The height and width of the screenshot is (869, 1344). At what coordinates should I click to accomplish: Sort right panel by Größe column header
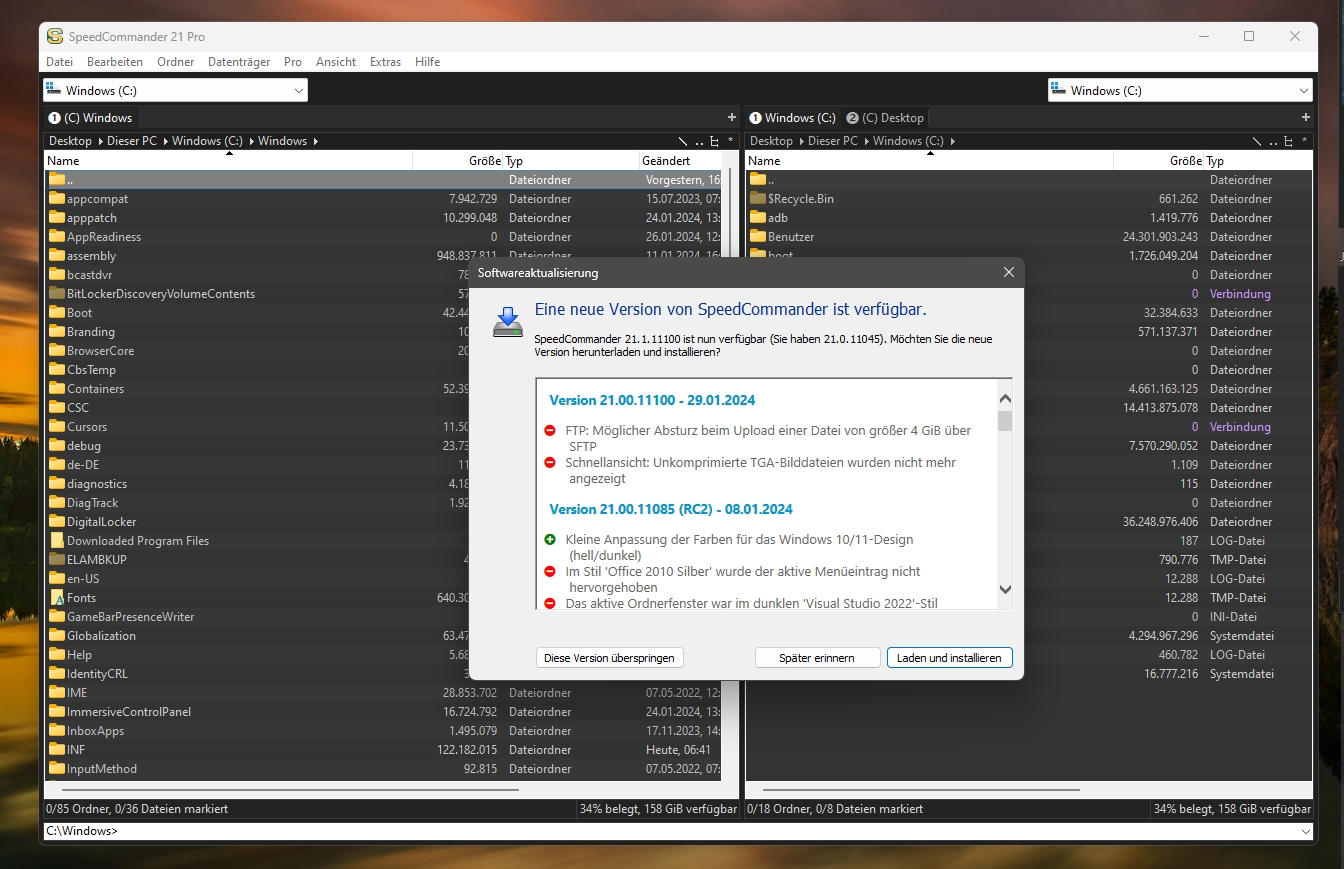click(1158, 160)
